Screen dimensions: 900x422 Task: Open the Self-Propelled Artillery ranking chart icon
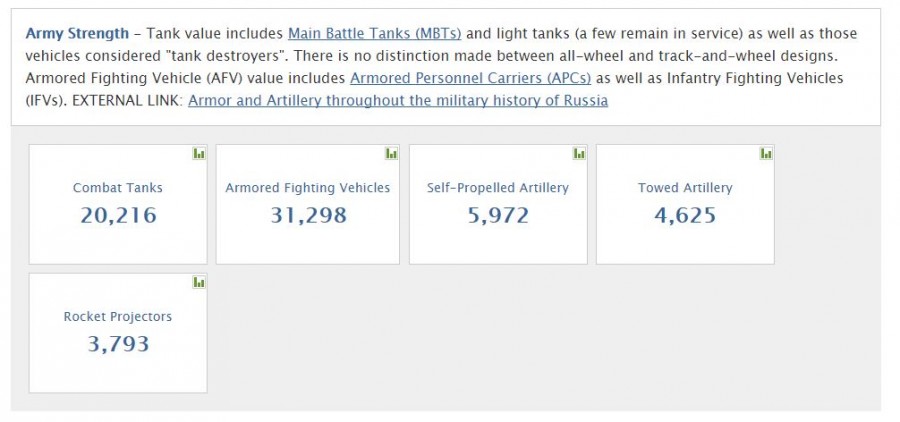(579, 154)
